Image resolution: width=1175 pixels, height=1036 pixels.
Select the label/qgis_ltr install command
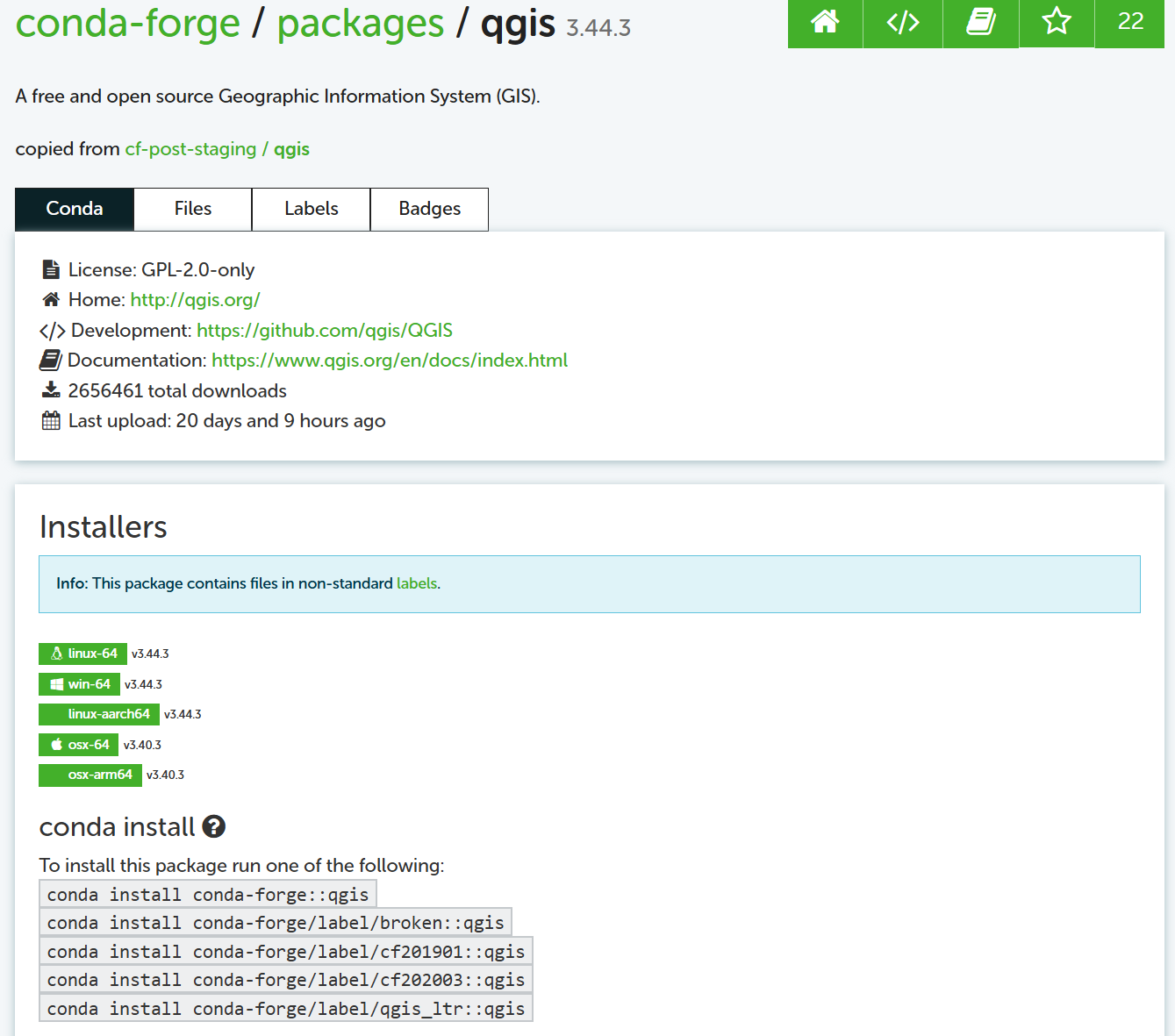286,1009
